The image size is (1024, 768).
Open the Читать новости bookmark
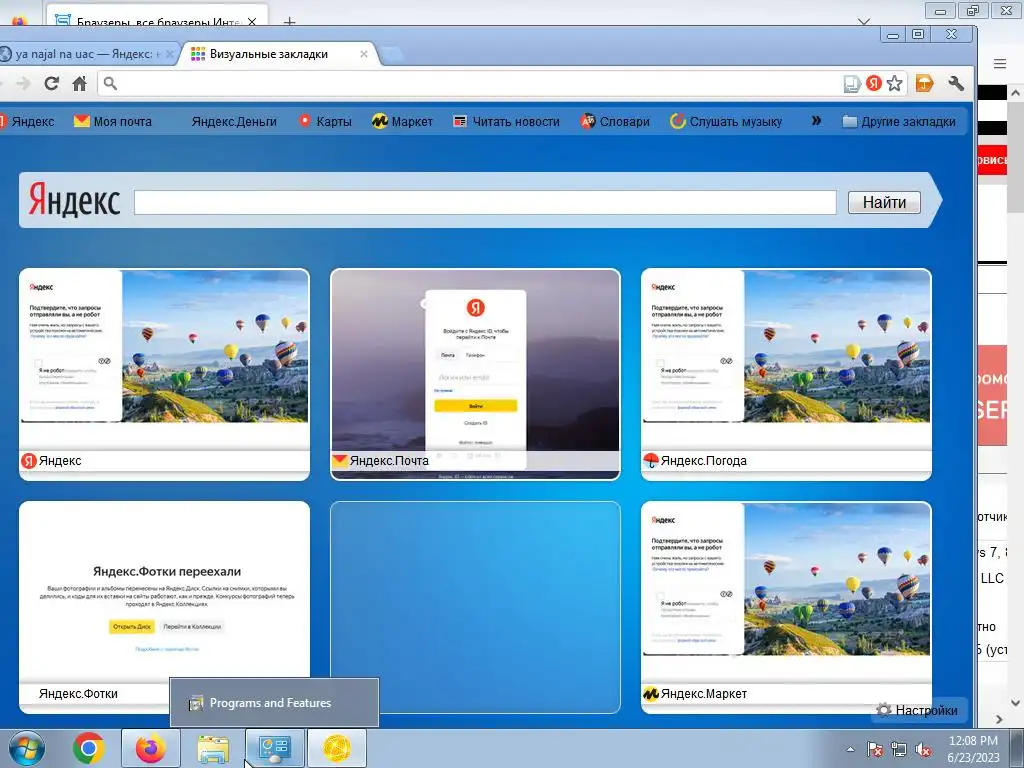click(507, 121)
